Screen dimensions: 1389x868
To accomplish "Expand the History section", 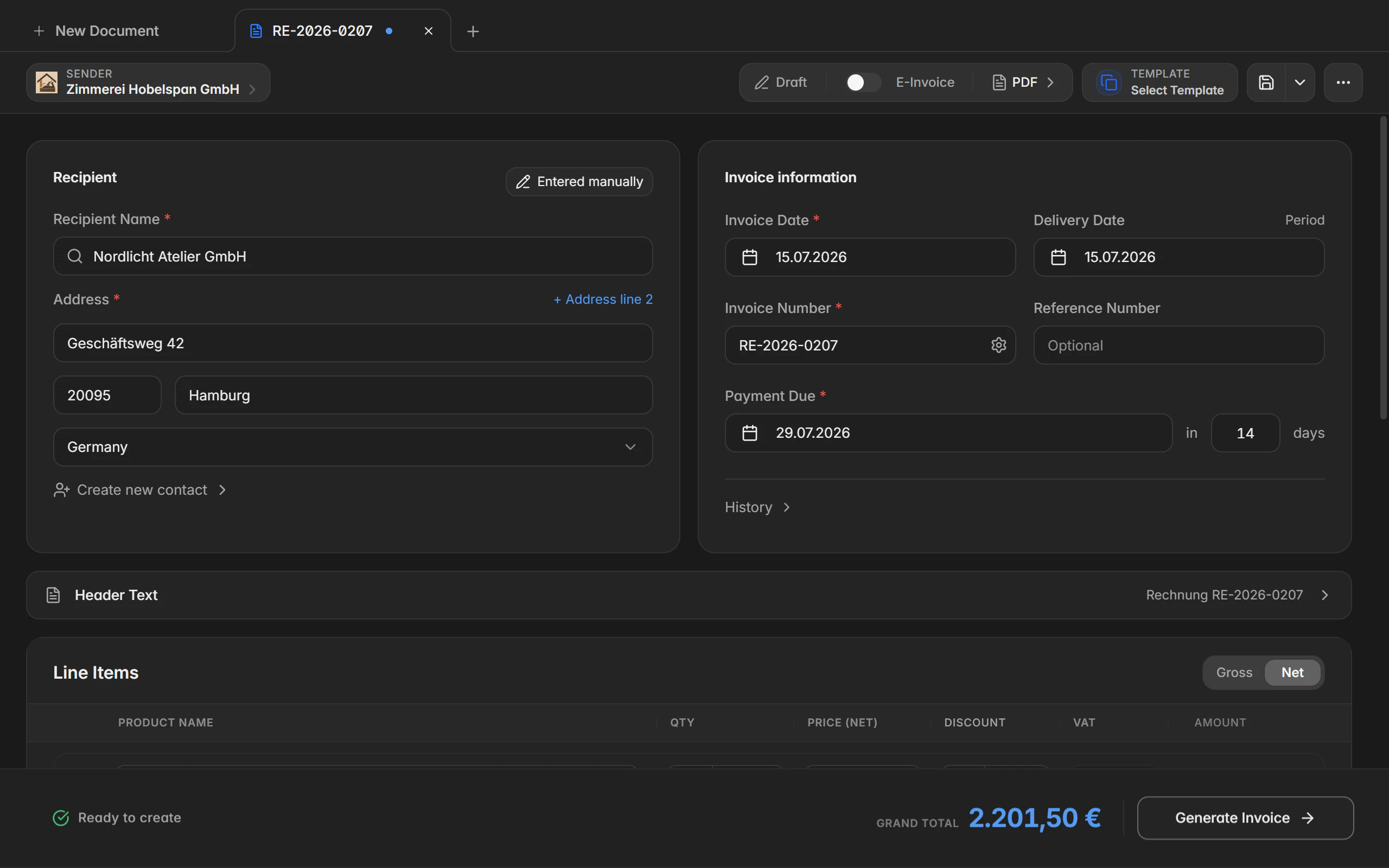I will [x=757, y=507].
